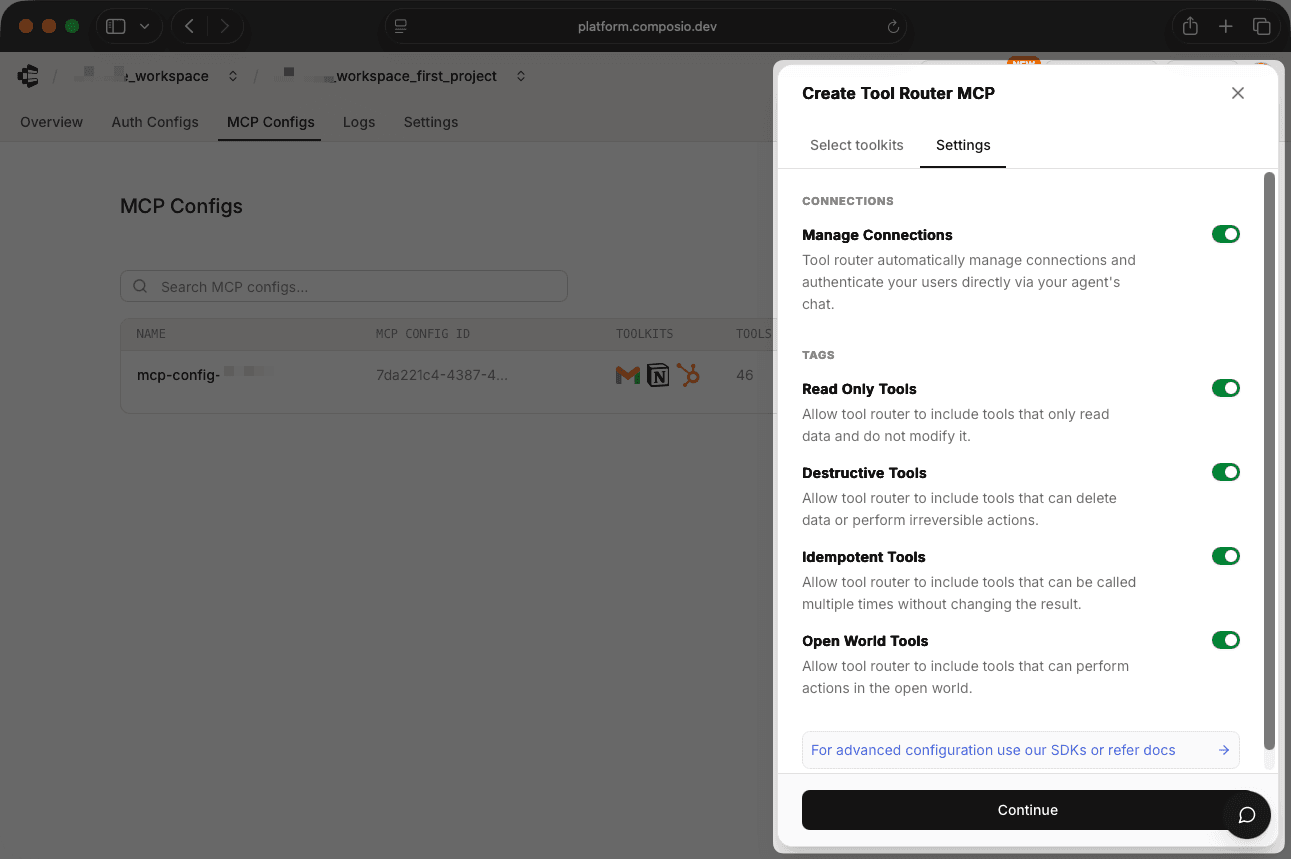Click the Notion toolkit icon

click(x=658, y=375)
